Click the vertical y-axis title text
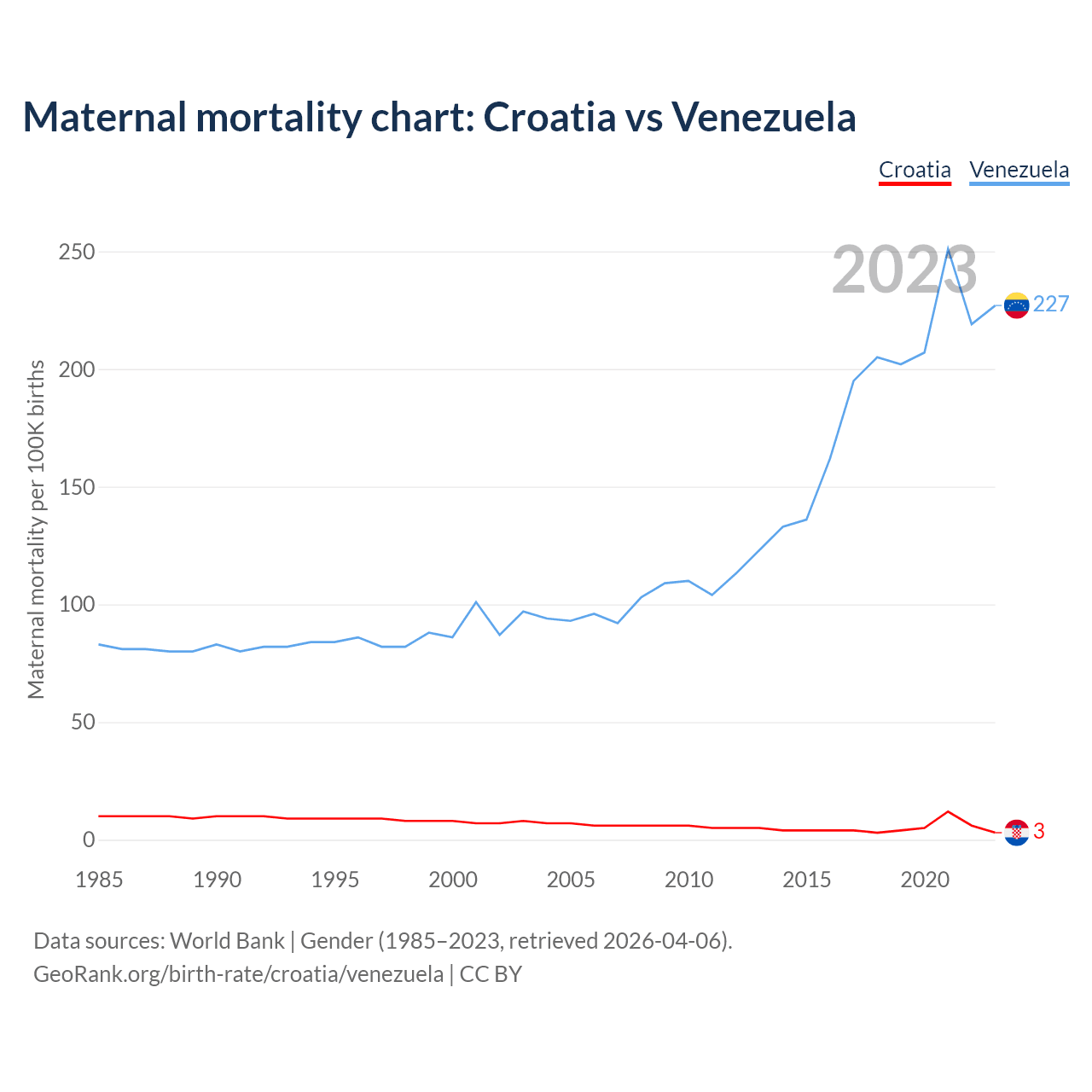Viewport: 1092px width, 1092px height. click(36, 529)
